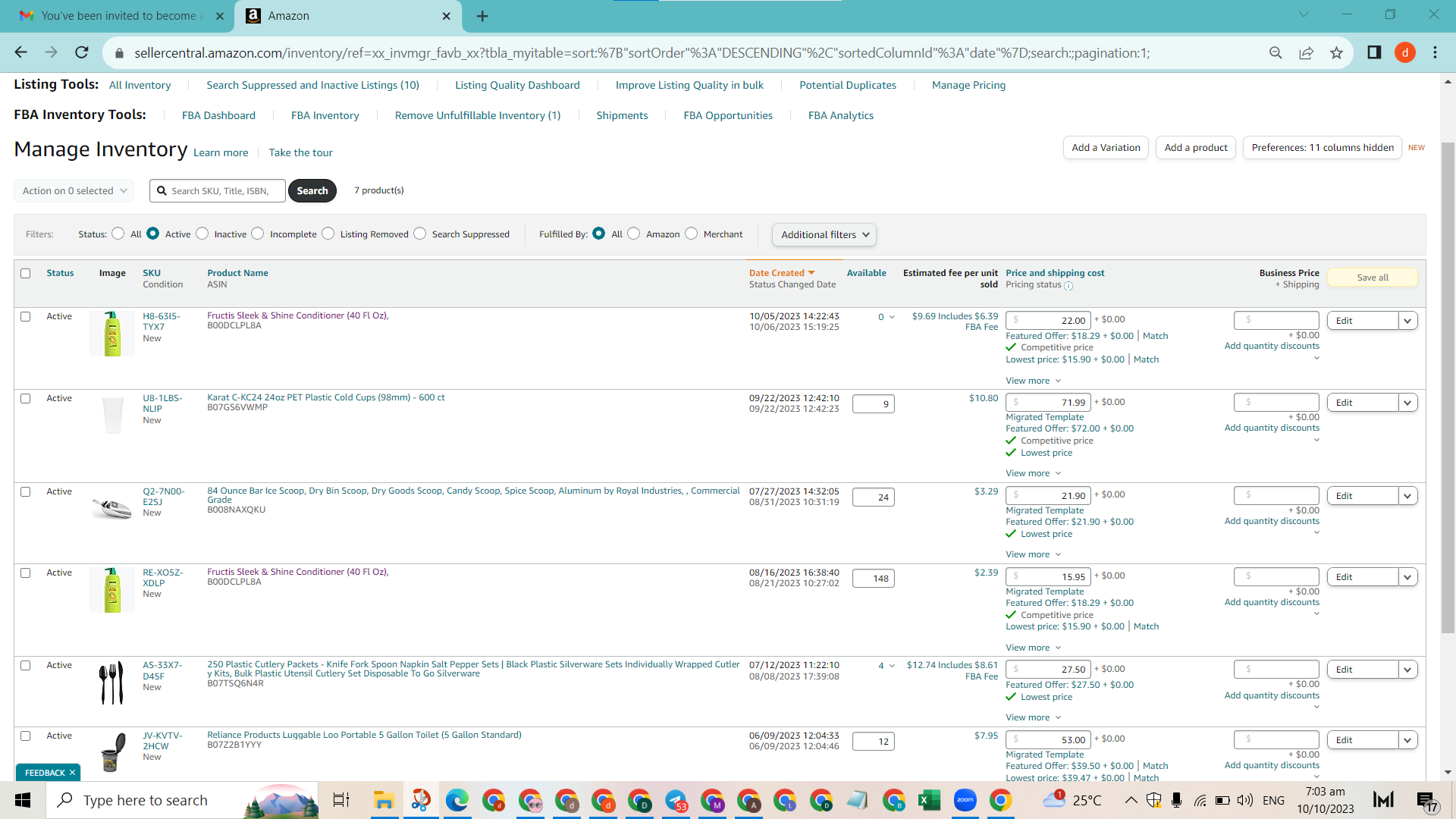The height and width of the screenshot is (819, 1456).
Task: Click the browser address bar URL
Action: [x=642, y=53]
